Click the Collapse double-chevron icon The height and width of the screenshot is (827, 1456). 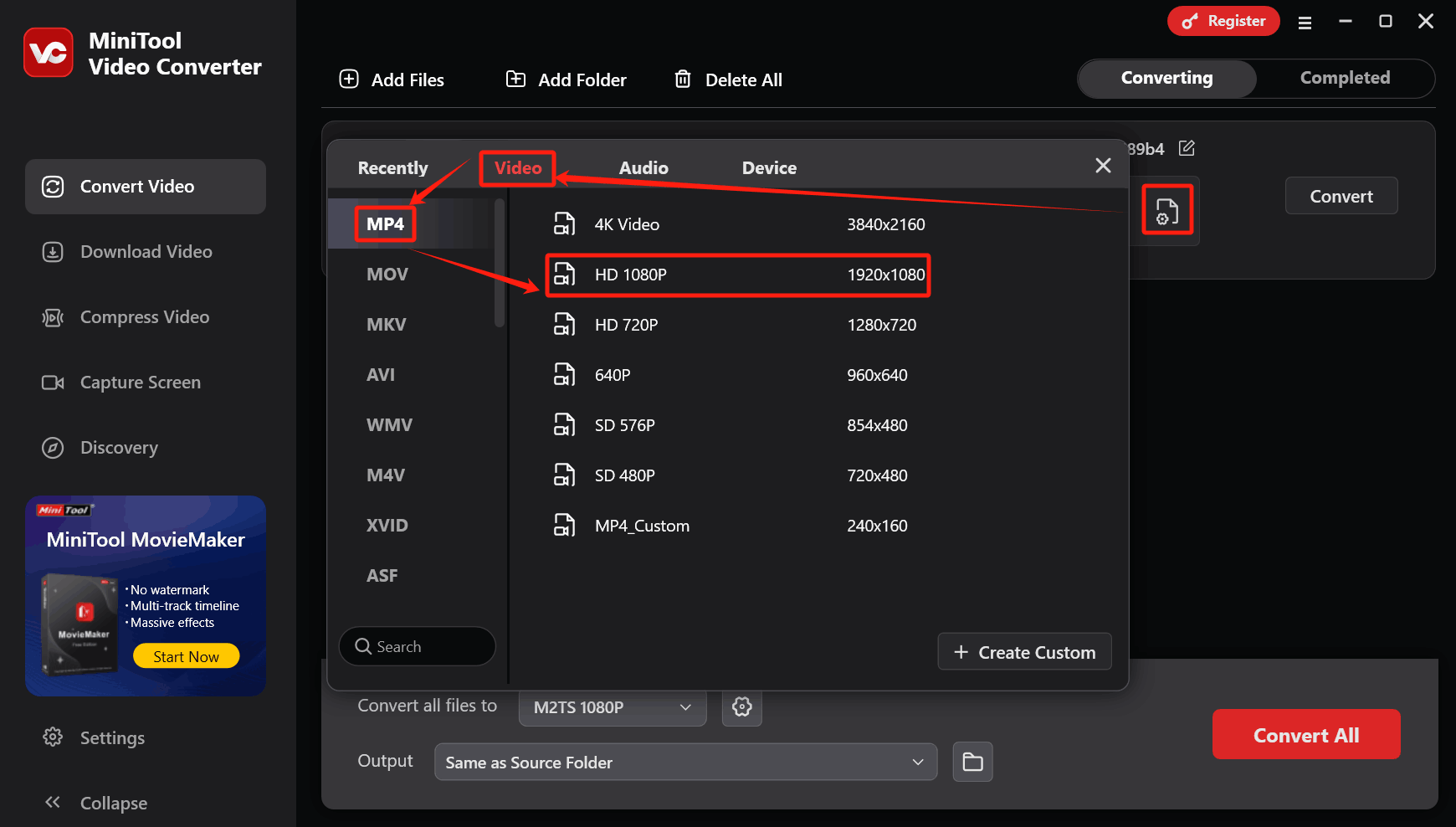click(x=53, y=802)
